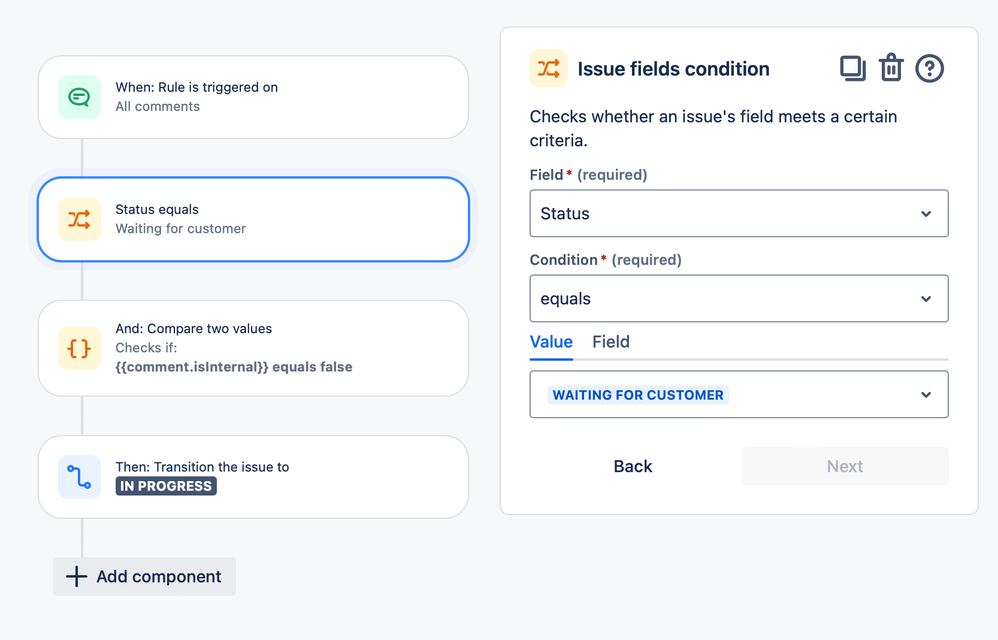This screenshot has width=998, height=640.
Task: Click the Issue fields condition header icon
Action: click(548, 69)
